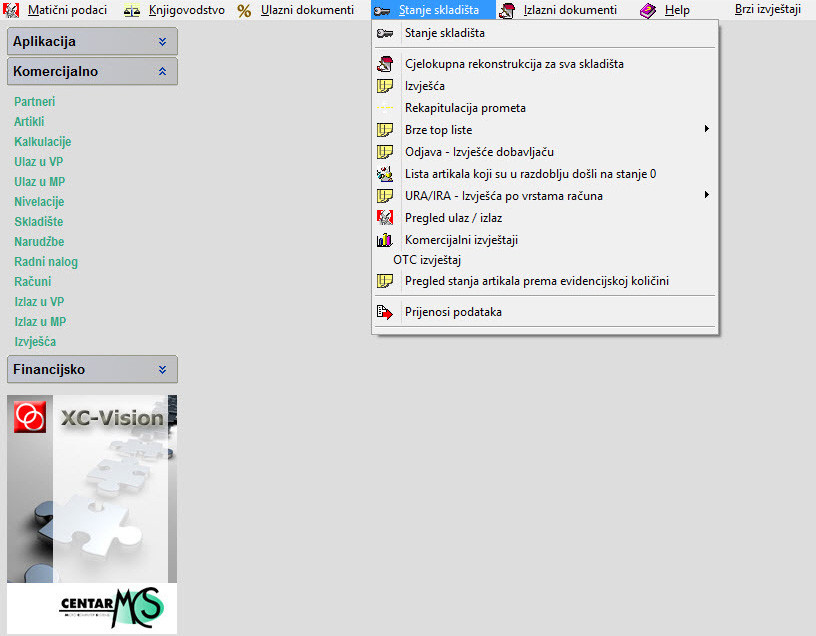This screenshot has height=636, width=816.
Task: Click the bar chart icon beside Komercijalni izvještaji
Action: [385, 240]
